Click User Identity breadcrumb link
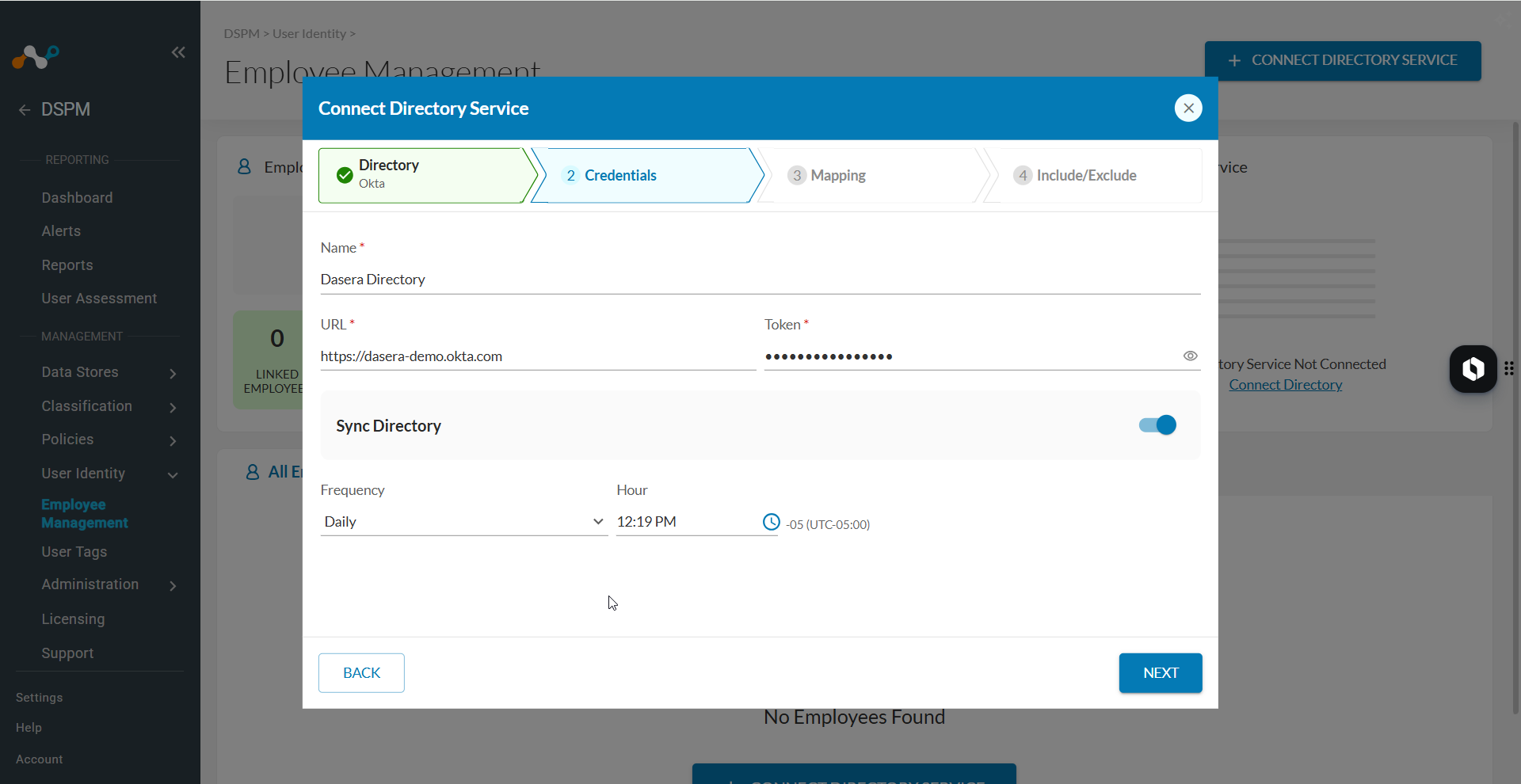 pos(309,33)
